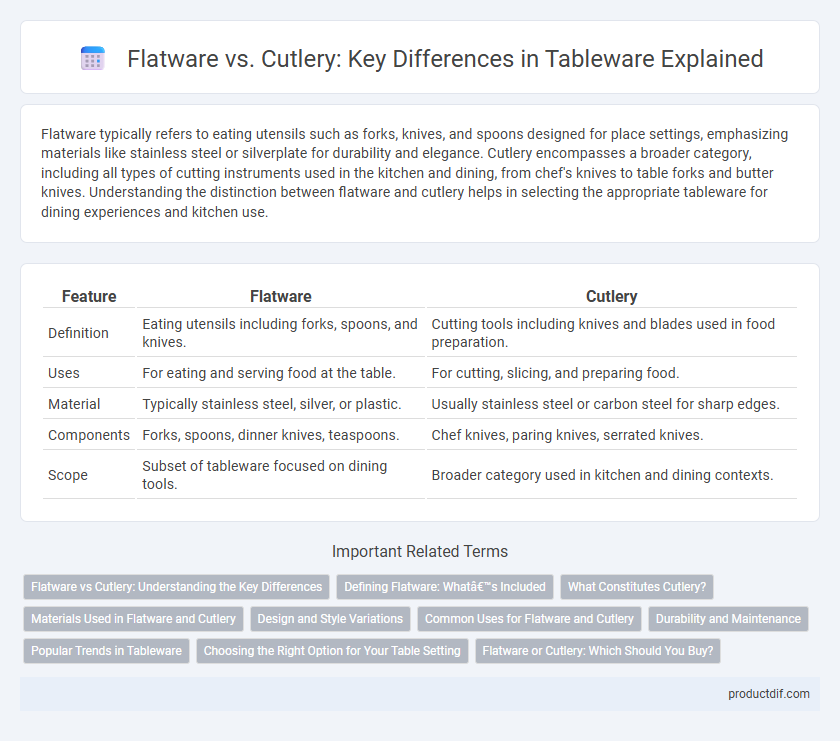Image resolution: width=840 pixels, height=741 pixels.
Task: Open 'Defining Flatware: What's Included' tag
Action: (445, 587)
